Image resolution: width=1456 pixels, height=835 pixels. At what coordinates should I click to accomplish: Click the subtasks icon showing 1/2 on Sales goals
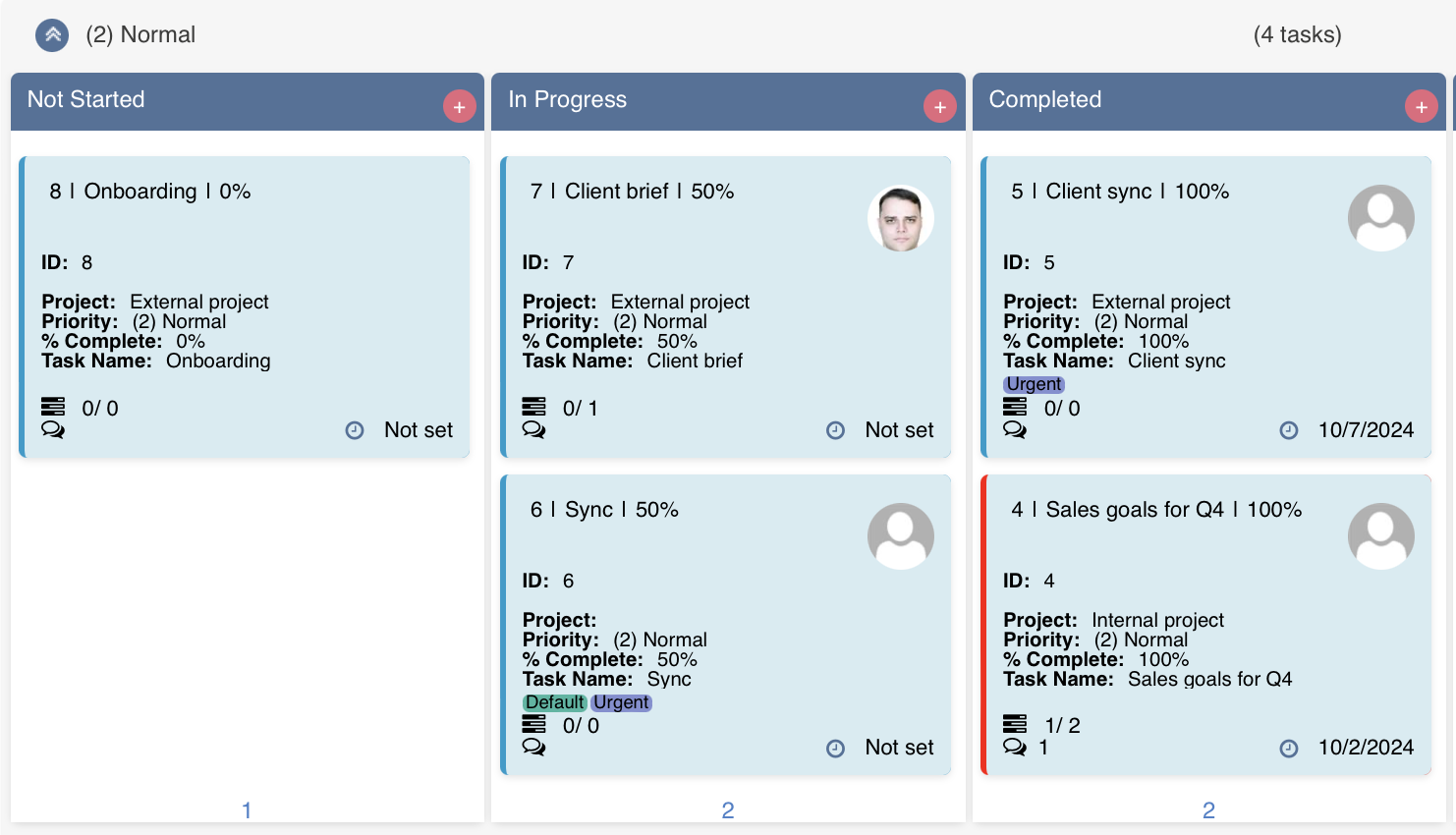pos(1016,725)
